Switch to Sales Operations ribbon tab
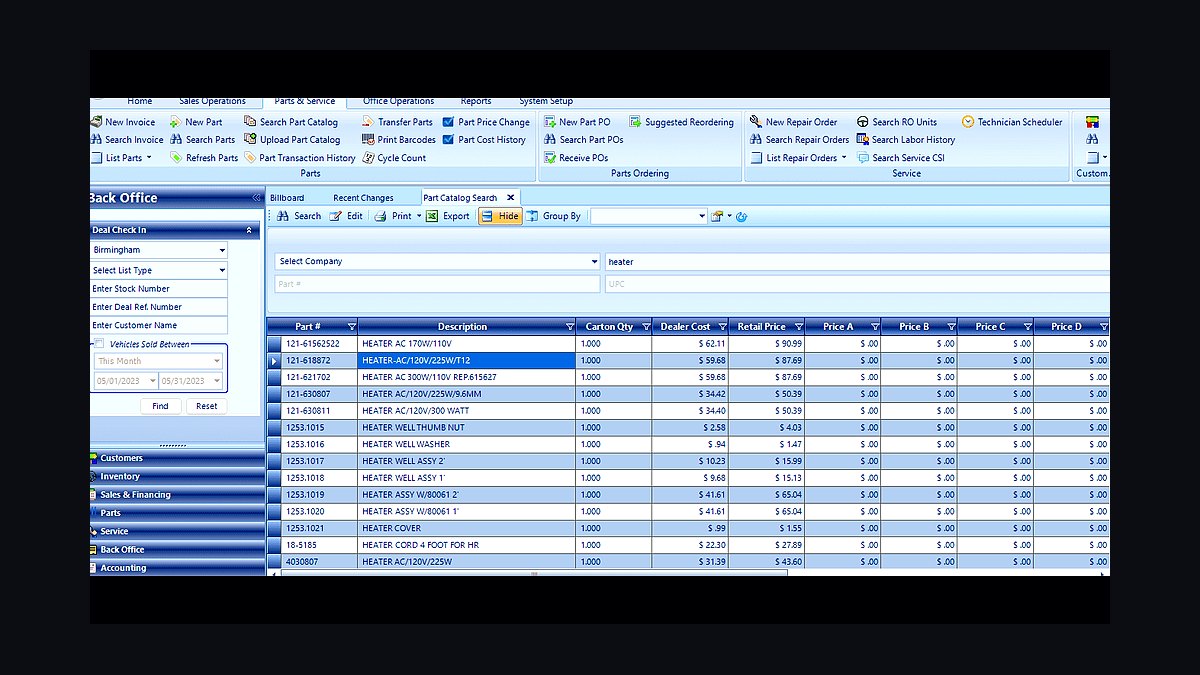Viewport: 1200px width, 675px height. click(x=212, y=101)
